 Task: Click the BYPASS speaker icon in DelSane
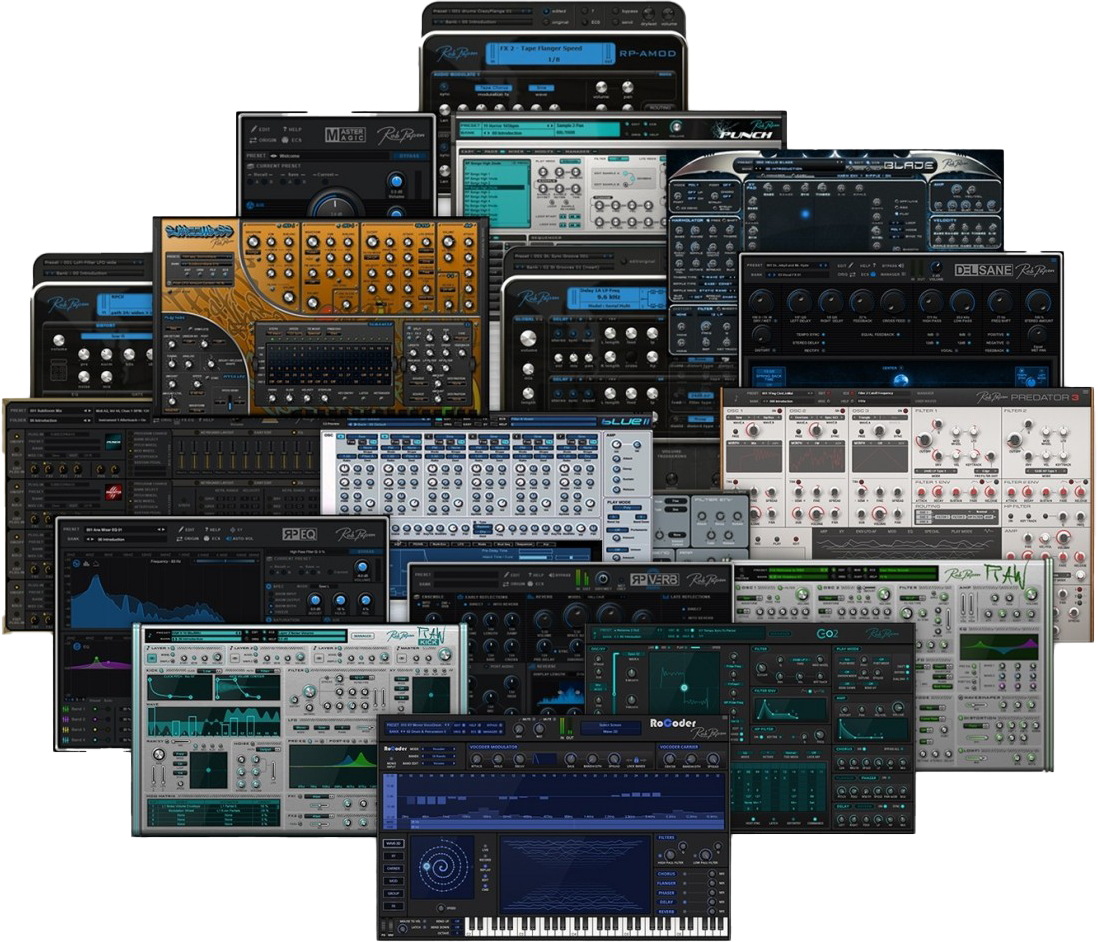901,266
